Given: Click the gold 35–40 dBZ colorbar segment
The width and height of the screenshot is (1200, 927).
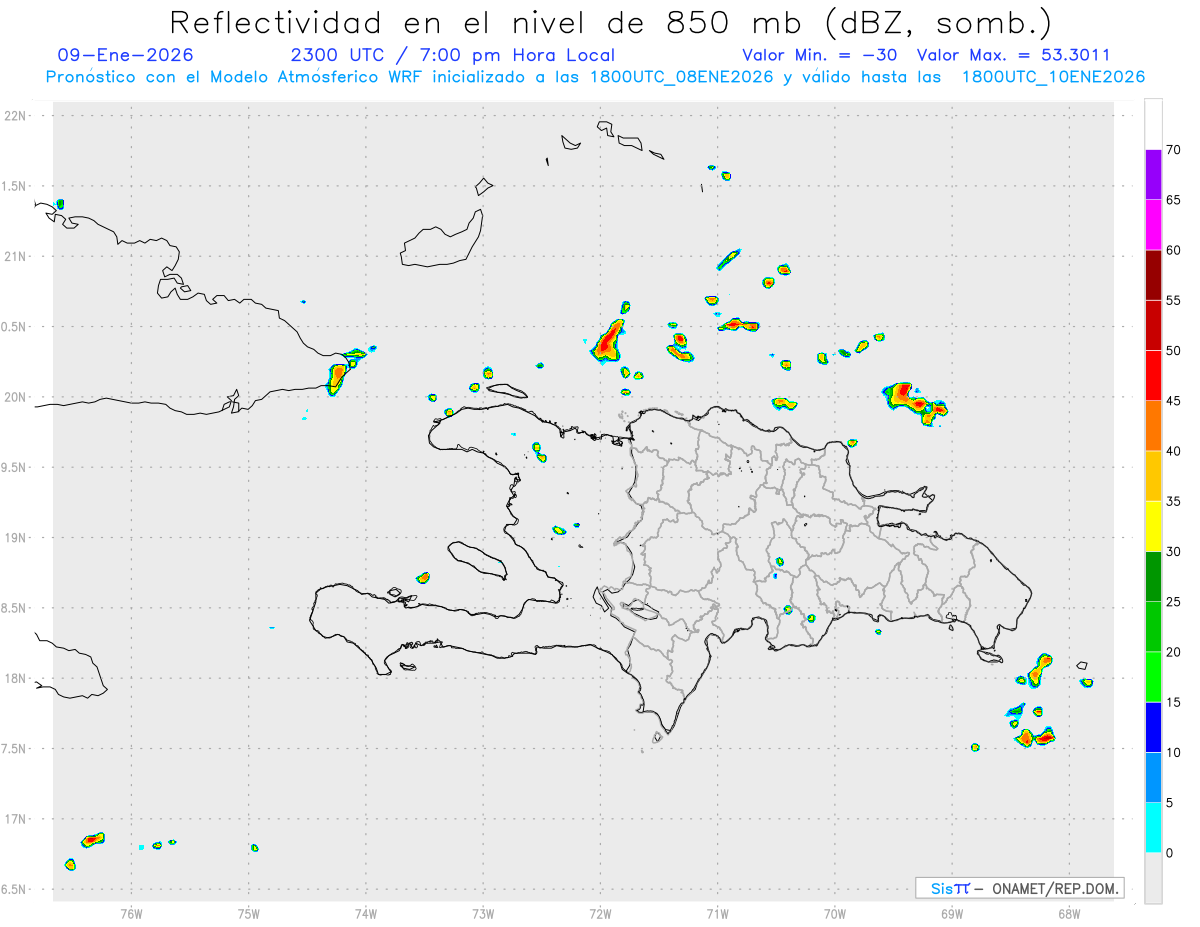Looking at the screenshot, I should click(x=1153, y=476).
